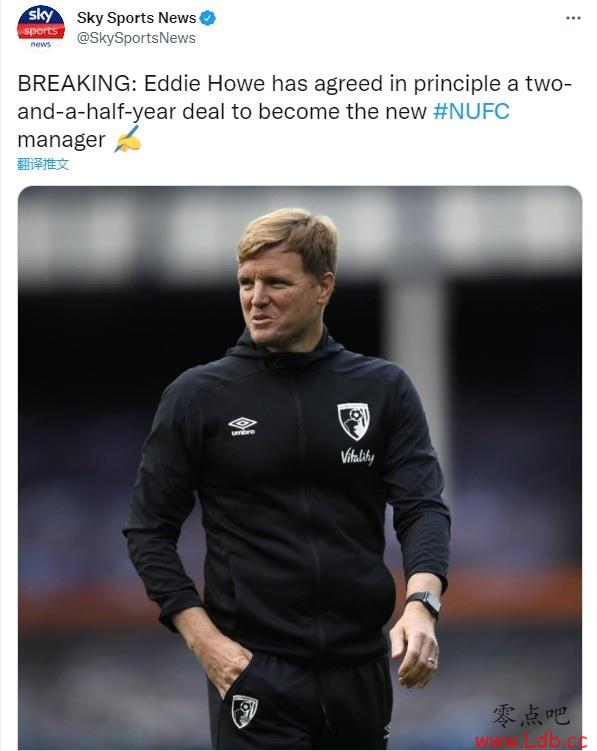This screenshot has width=597, height=751.
Task: Click the writing hand emoji
Action: pos(127,139)
